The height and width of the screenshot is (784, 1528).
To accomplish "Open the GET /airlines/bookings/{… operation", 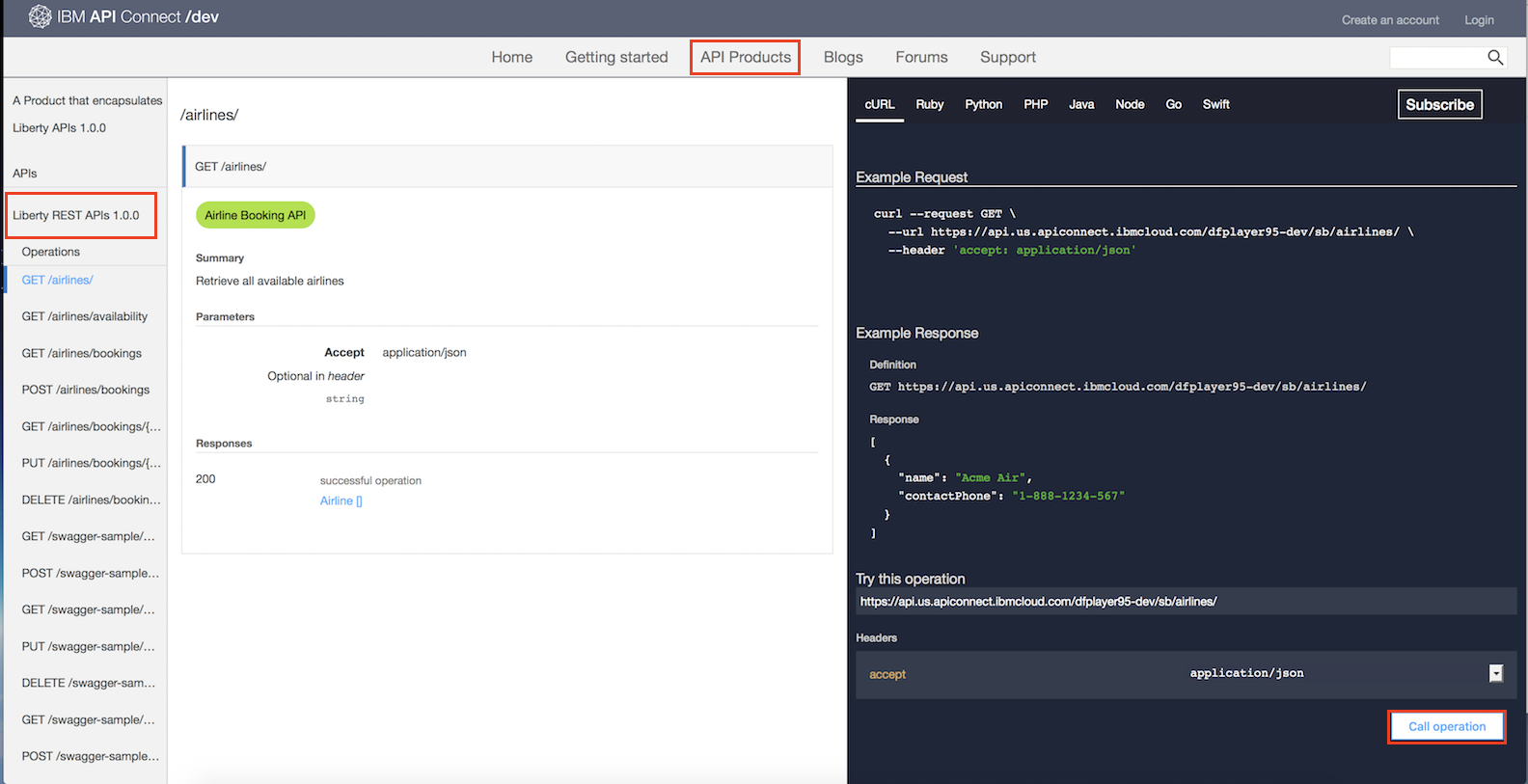I will tap(92, 426).
